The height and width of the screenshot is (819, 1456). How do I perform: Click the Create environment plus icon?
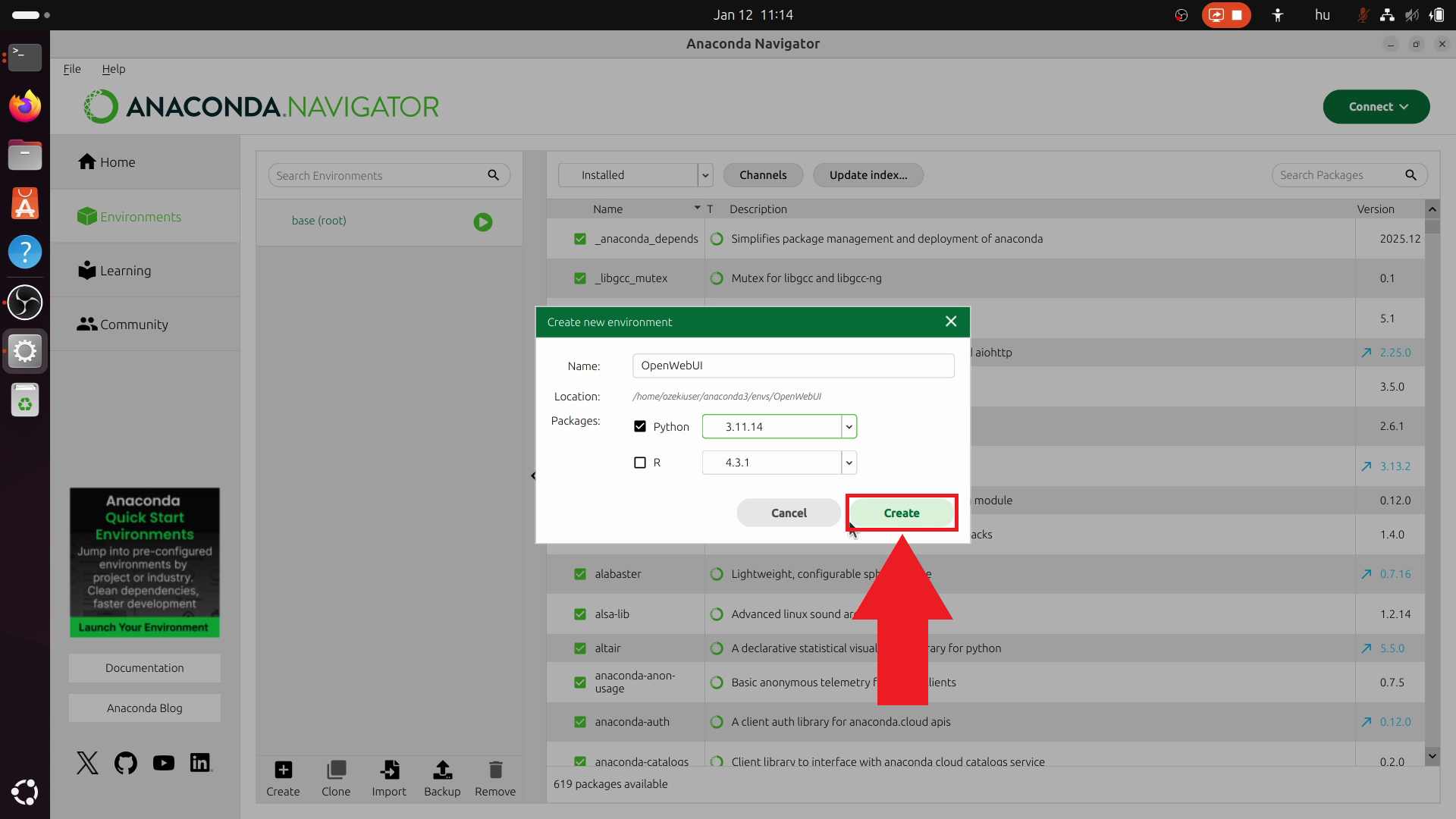pyautogui.click(x=283, y=770)
